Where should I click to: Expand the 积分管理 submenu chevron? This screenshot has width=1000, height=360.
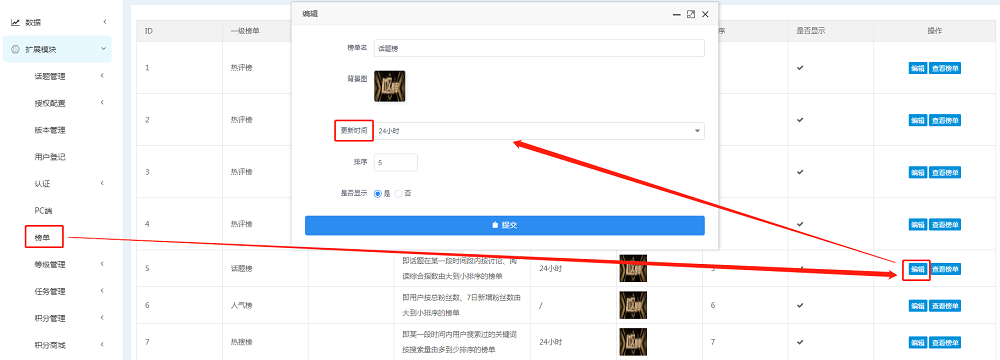point(102,318)
